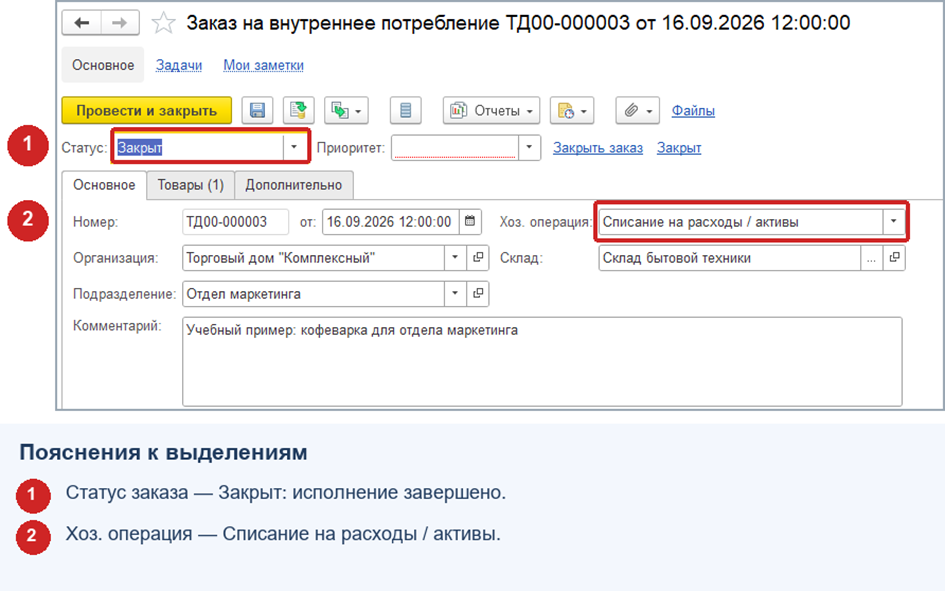945x591 pixels.
Task: Add document to favorites with star icon
Action: click(163, 23)
